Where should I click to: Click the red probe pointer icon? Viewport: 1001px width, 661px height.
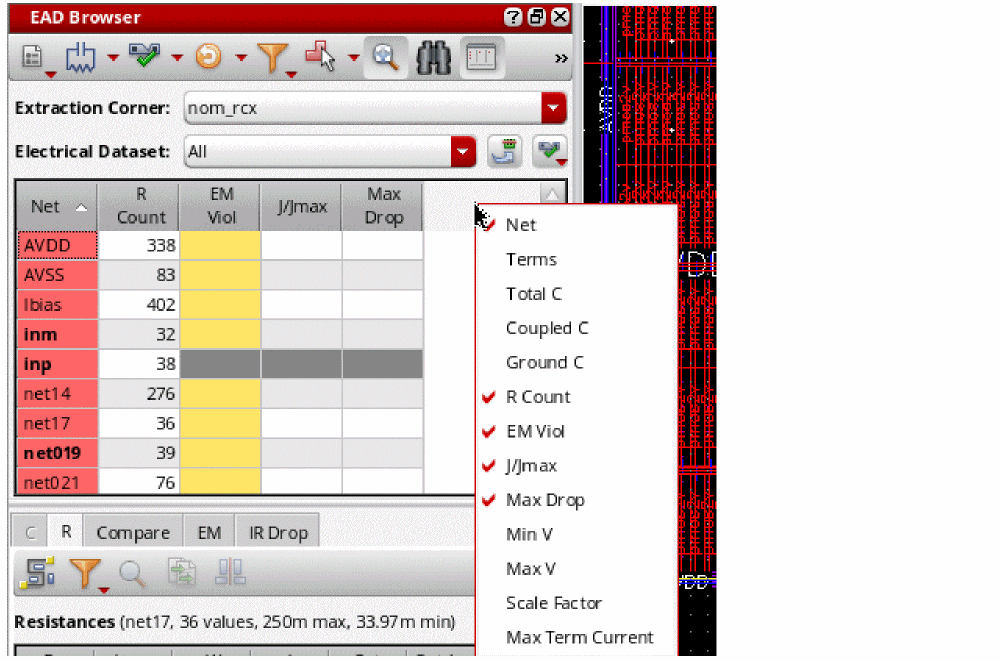coord(320,56)
